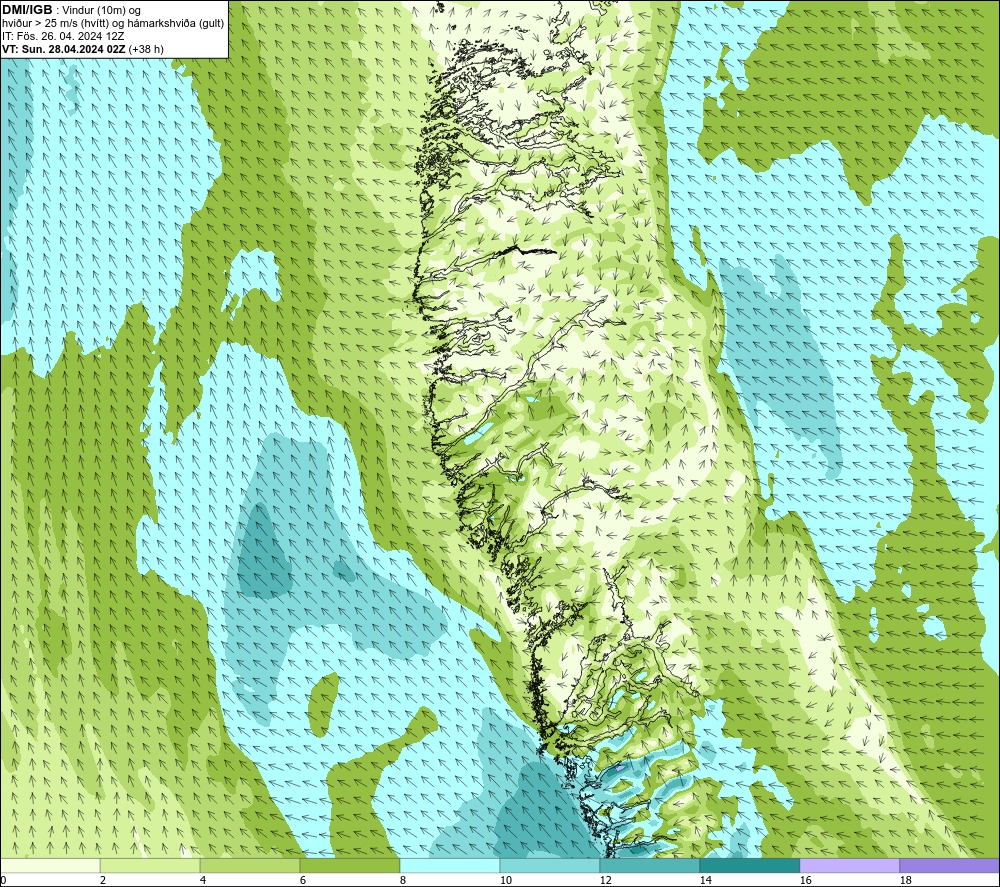Click the scale label '4'
This screenshot has height=887, width=1000.
[x=203, y=881]
